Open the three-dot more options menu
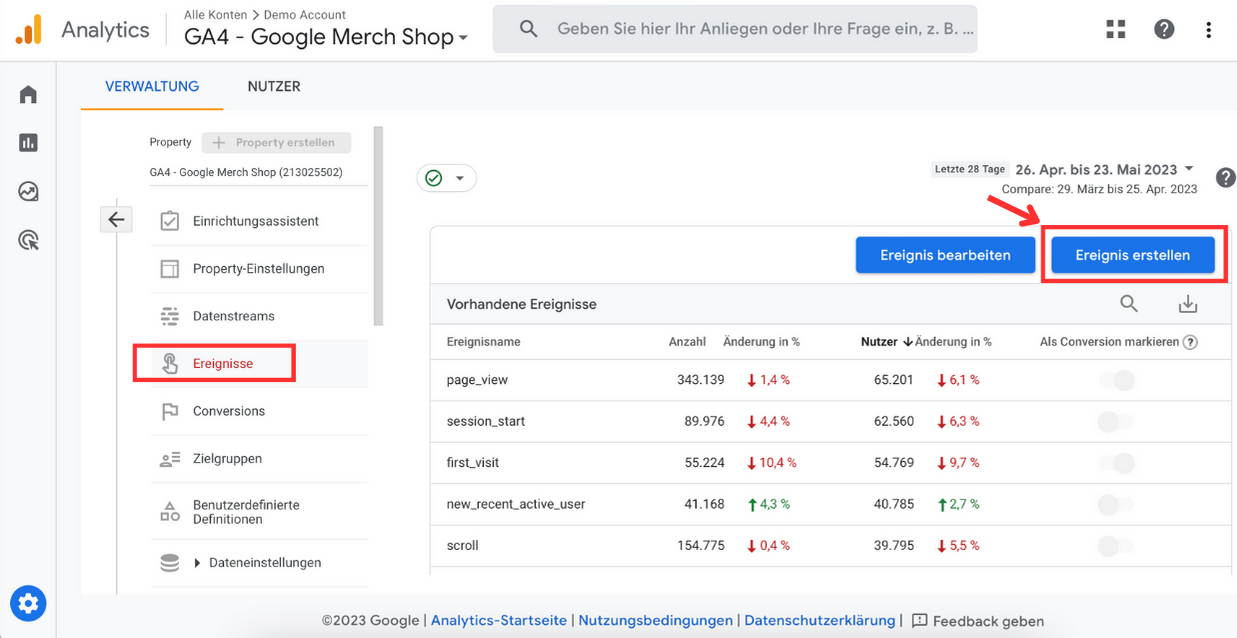1237x638 pixels. [1208, 29]
